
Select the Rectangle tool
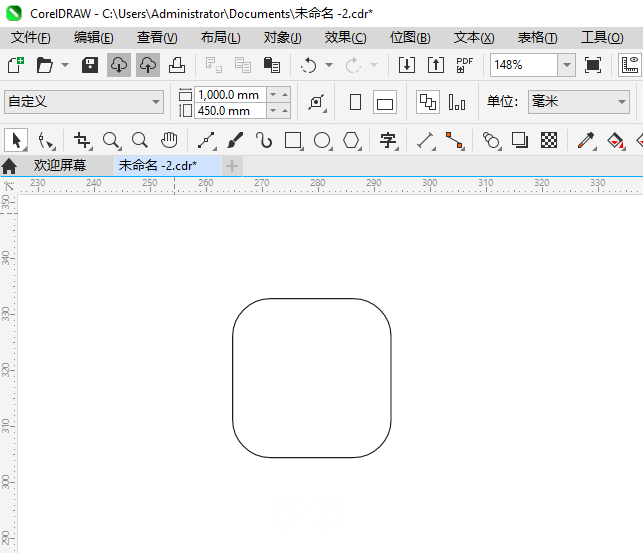point(294,140)
